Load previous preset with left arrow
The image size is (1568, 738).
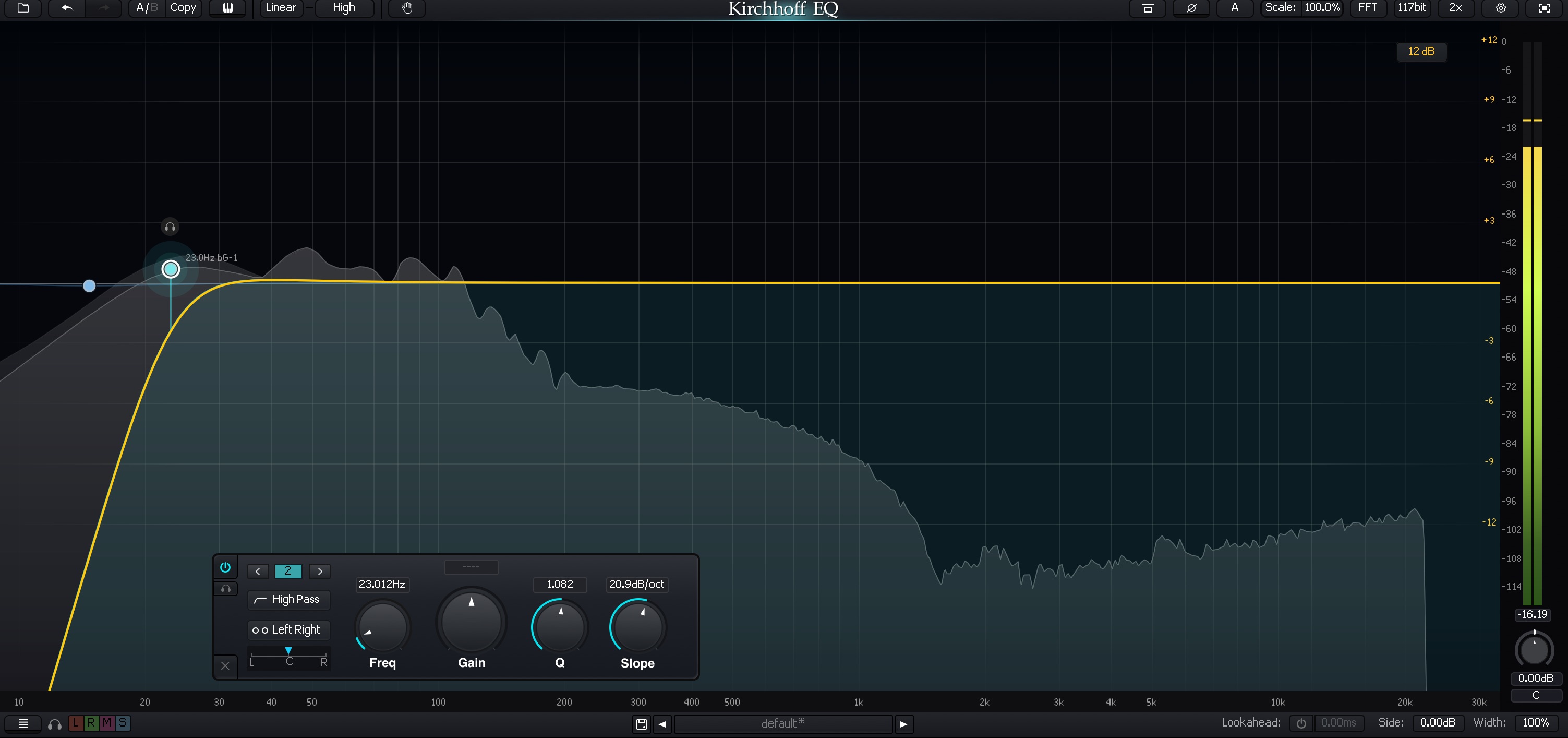[662, 724]
